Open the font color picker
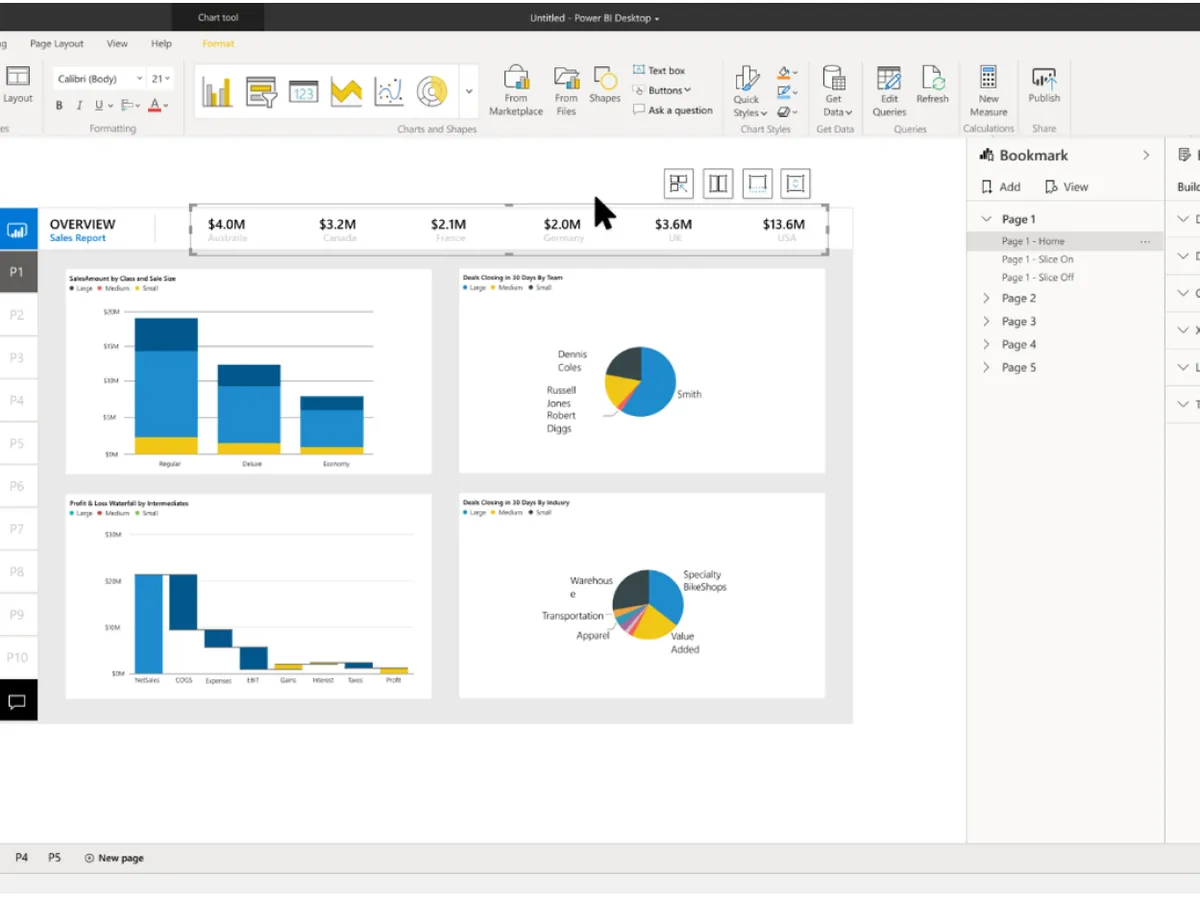 [159, 105]
